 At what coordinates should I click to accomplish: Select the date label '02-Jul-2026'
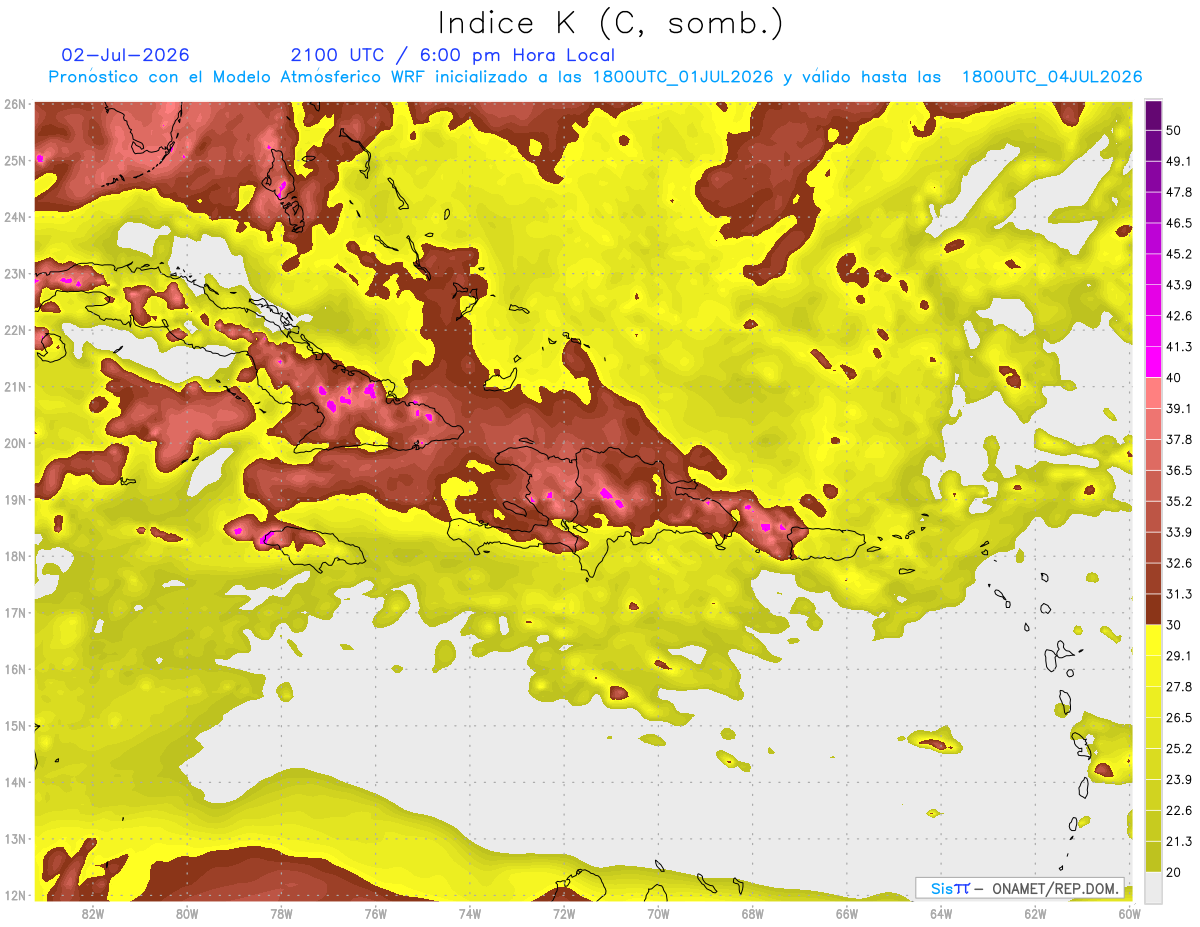pyautogui.click(x=125, y=55)
